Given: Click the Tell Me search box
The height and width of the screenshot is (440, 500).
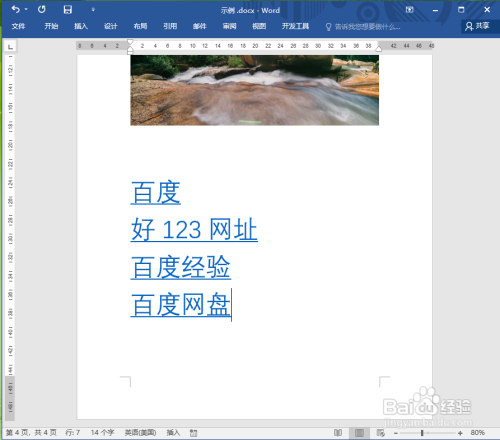Looking at the screenshot, I should pos(363,27).
